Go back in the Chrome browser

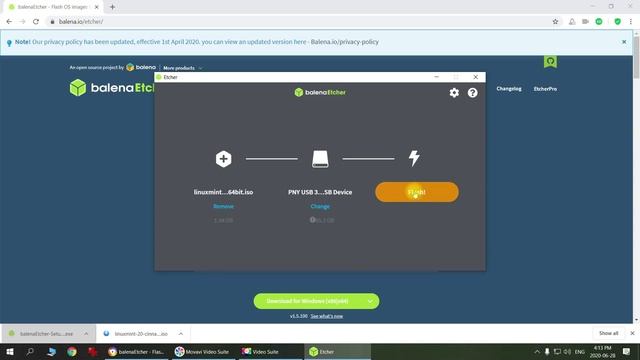click(x=9, y=22)
